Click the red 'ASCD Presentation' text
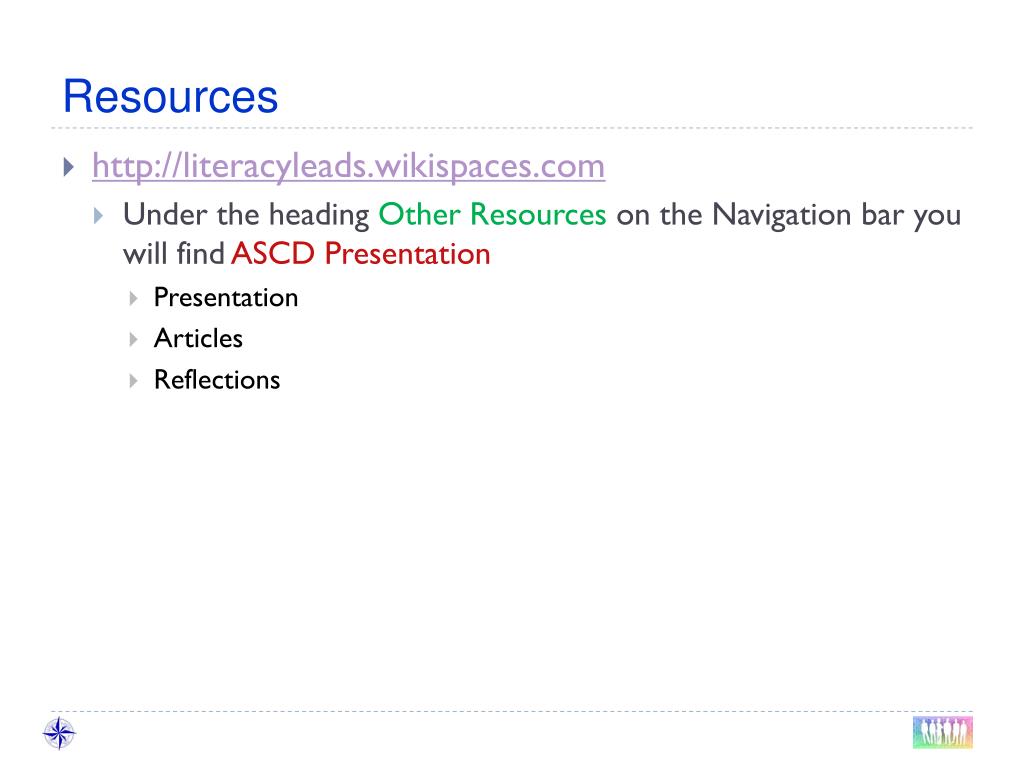Viewport: 1024px width, 768px height. coord(360,254)
